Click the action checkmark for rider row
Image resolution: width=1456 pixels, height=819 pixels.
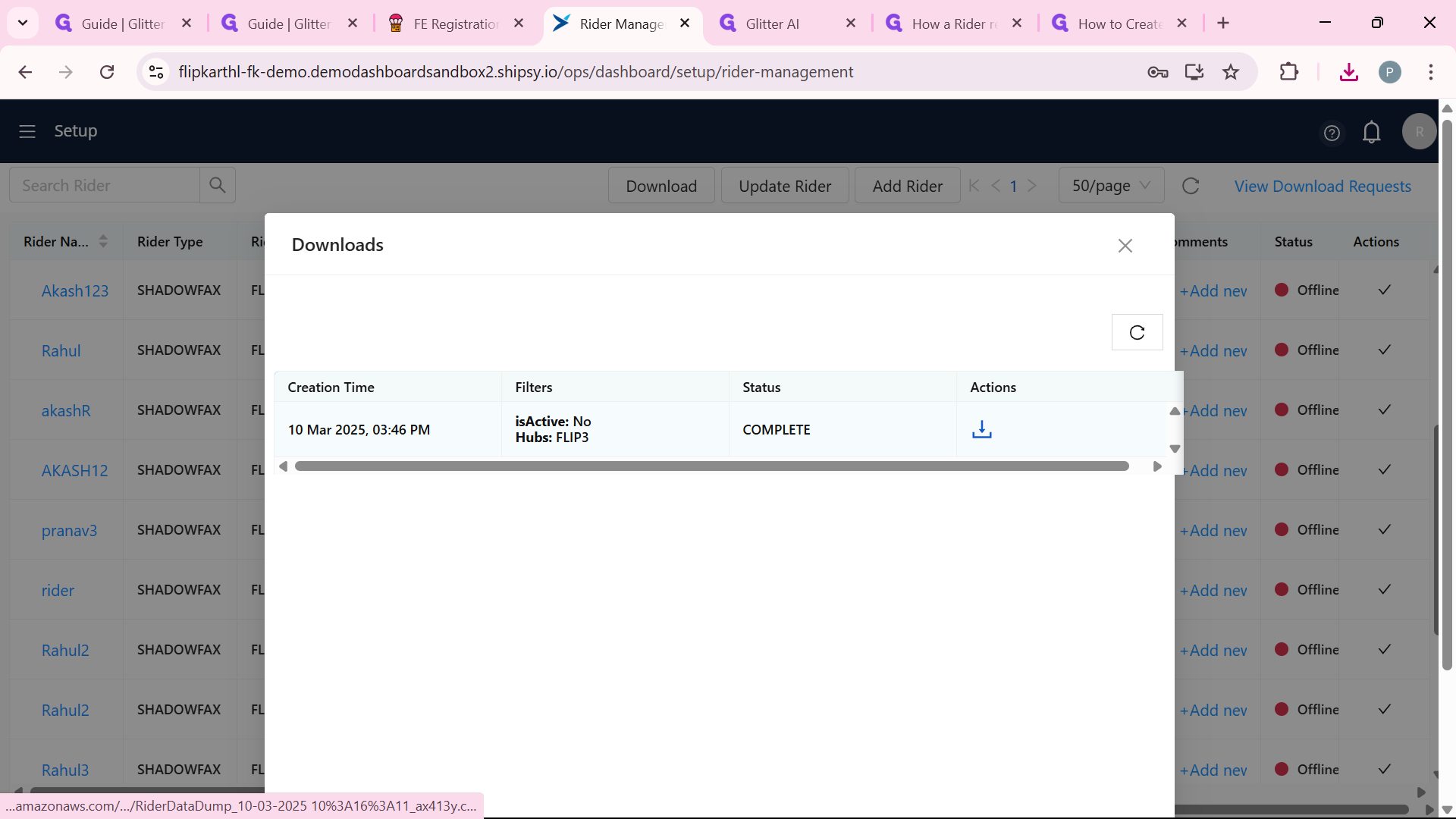[x=1385, y=589]
